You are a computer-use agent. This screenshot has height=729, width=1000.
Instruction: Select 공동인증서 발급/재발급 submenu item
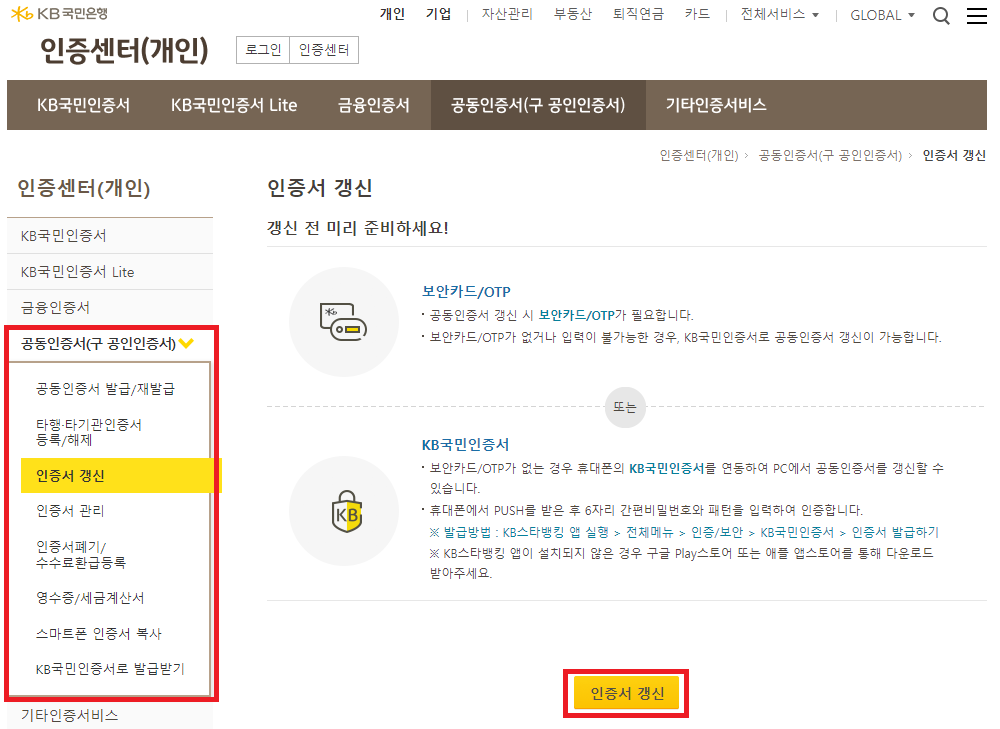click(105, 389)
